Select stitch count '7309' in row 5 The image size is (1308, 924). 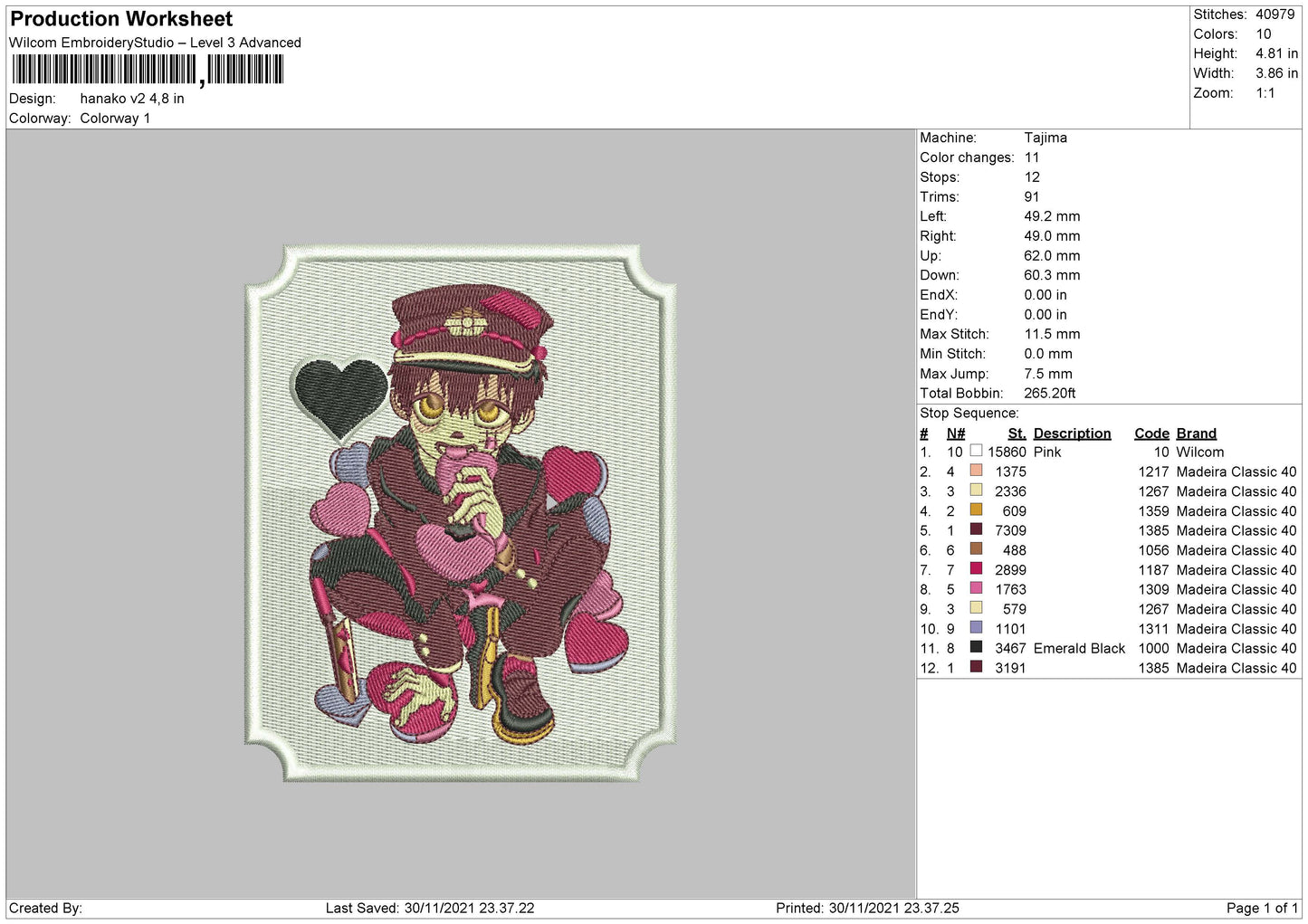tap(1010, 530)
